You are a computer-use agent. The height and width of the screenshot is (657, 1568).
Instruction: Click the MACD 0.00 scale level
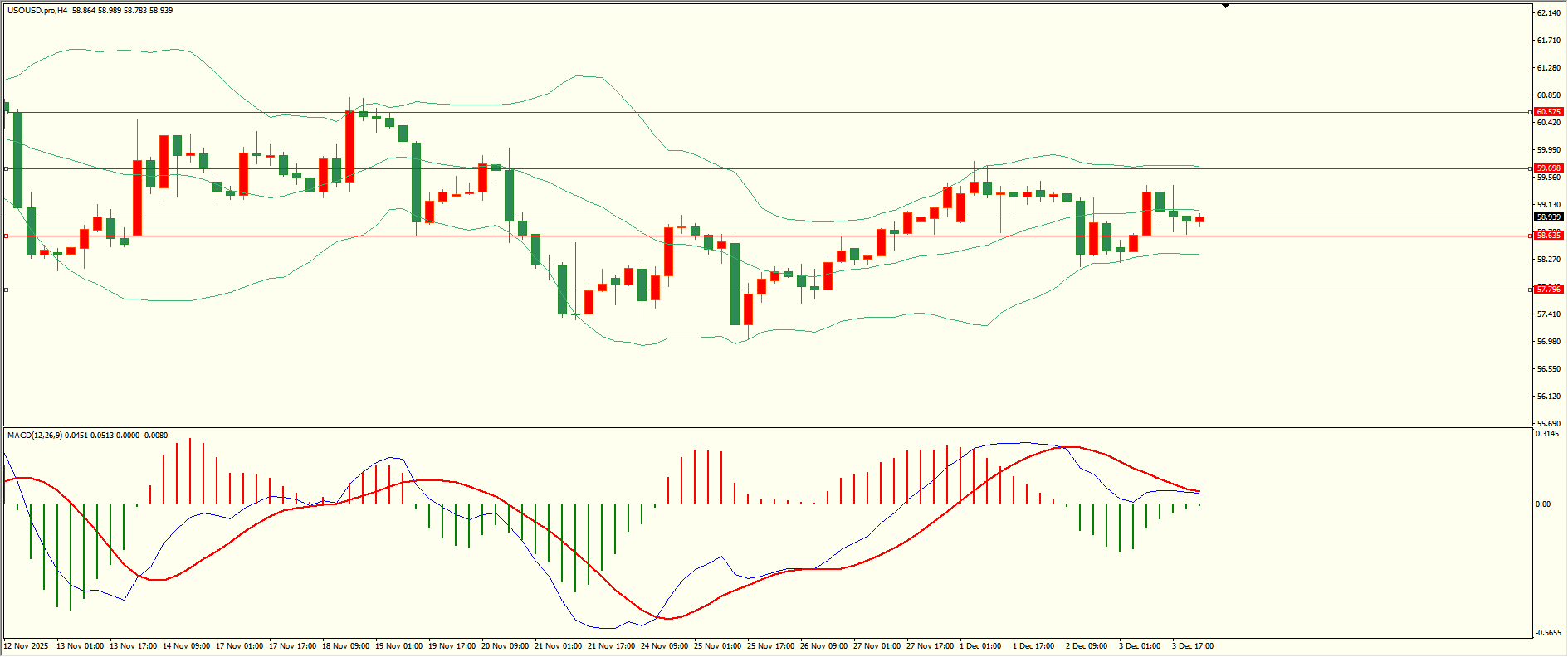point(1543,504)
